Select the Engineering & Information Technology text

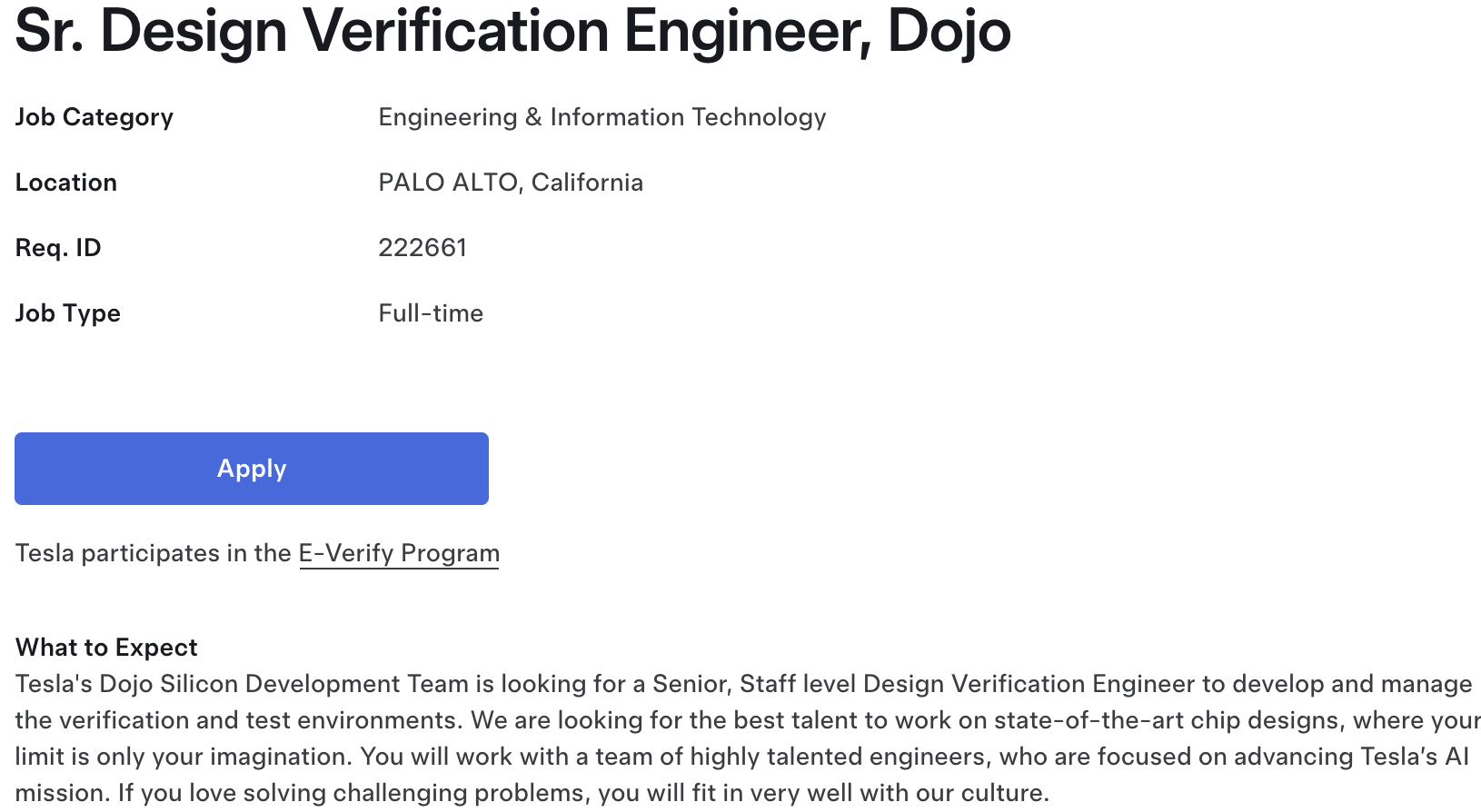point(602,117)
